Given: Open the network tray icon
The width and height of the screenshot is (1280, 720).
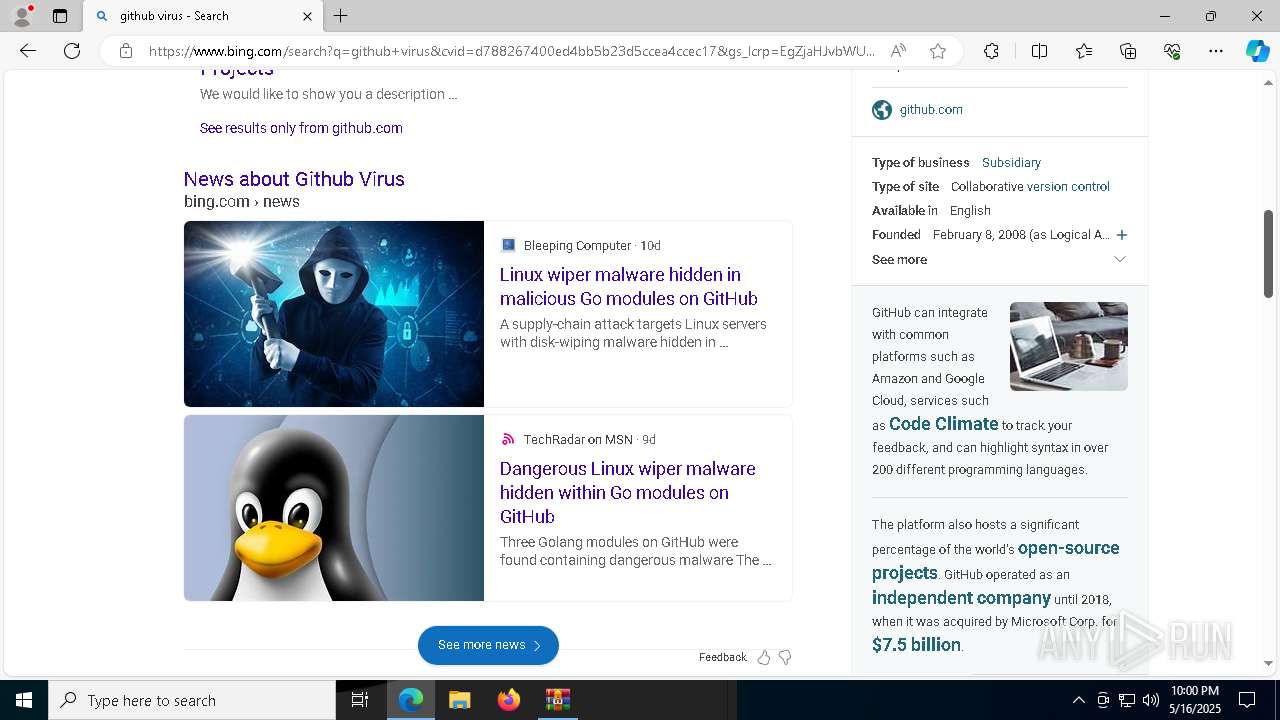Looking at the screenshot, I should point(1127,700).
